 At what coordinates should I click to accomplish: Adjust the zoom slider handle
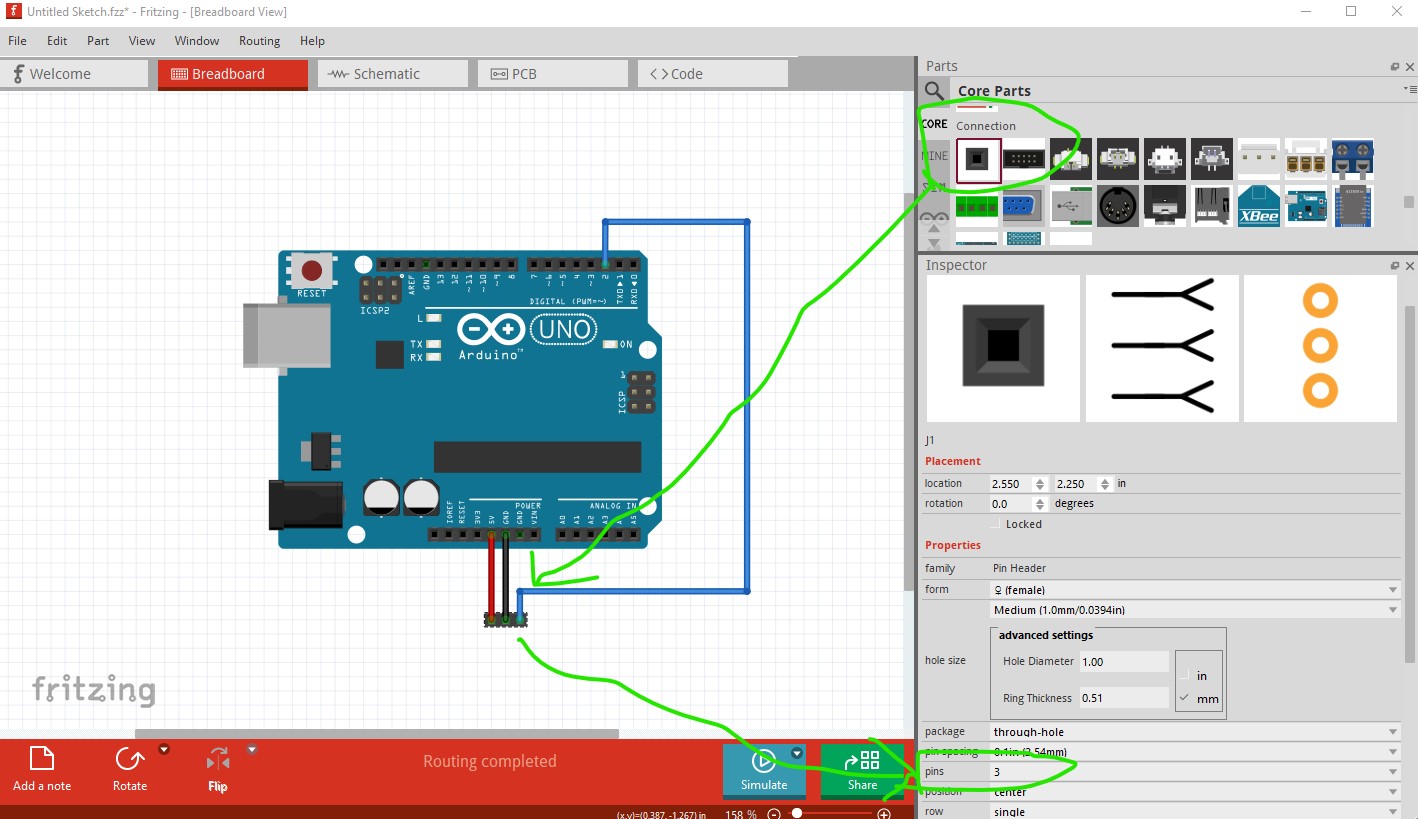[797, 814]
